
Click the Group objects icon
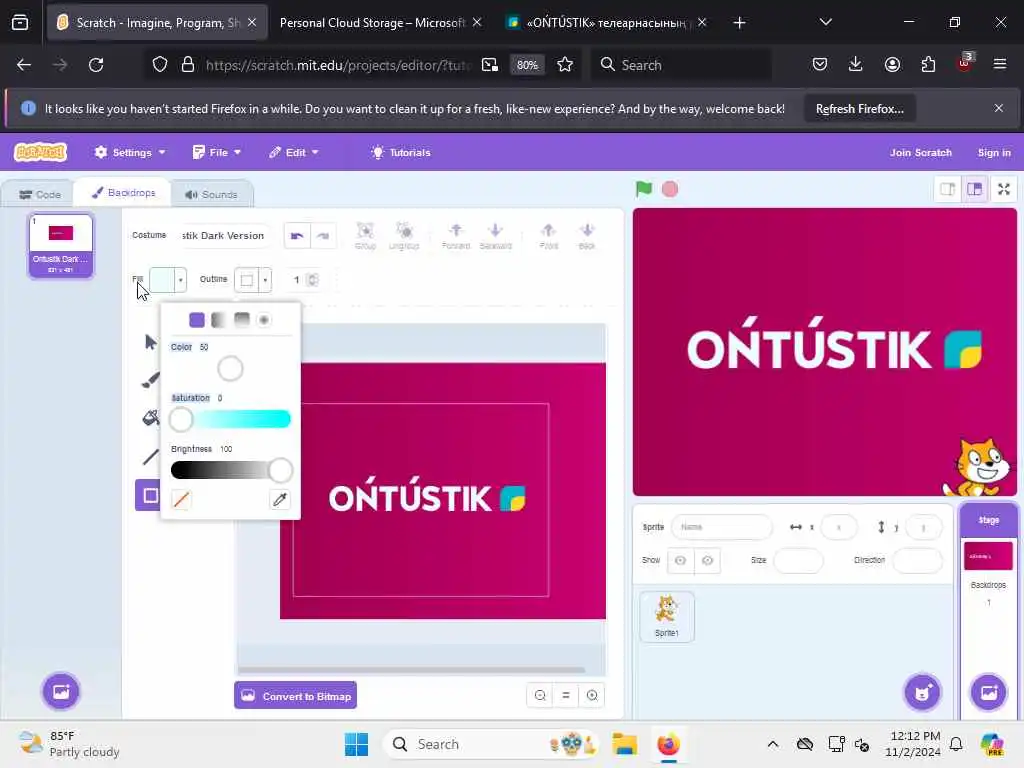pyautogui.click(x=365, y=236)
